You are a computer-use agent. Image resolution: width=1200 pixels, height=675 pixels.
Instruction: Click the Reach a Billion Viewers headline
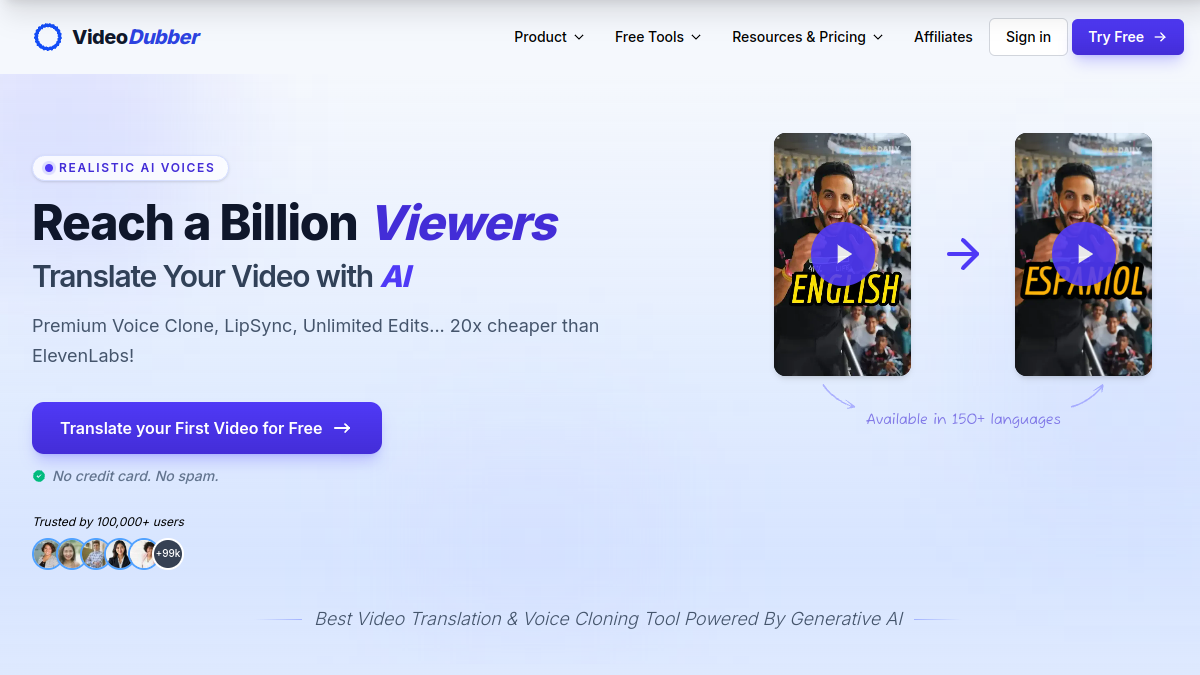coord(295,222)
